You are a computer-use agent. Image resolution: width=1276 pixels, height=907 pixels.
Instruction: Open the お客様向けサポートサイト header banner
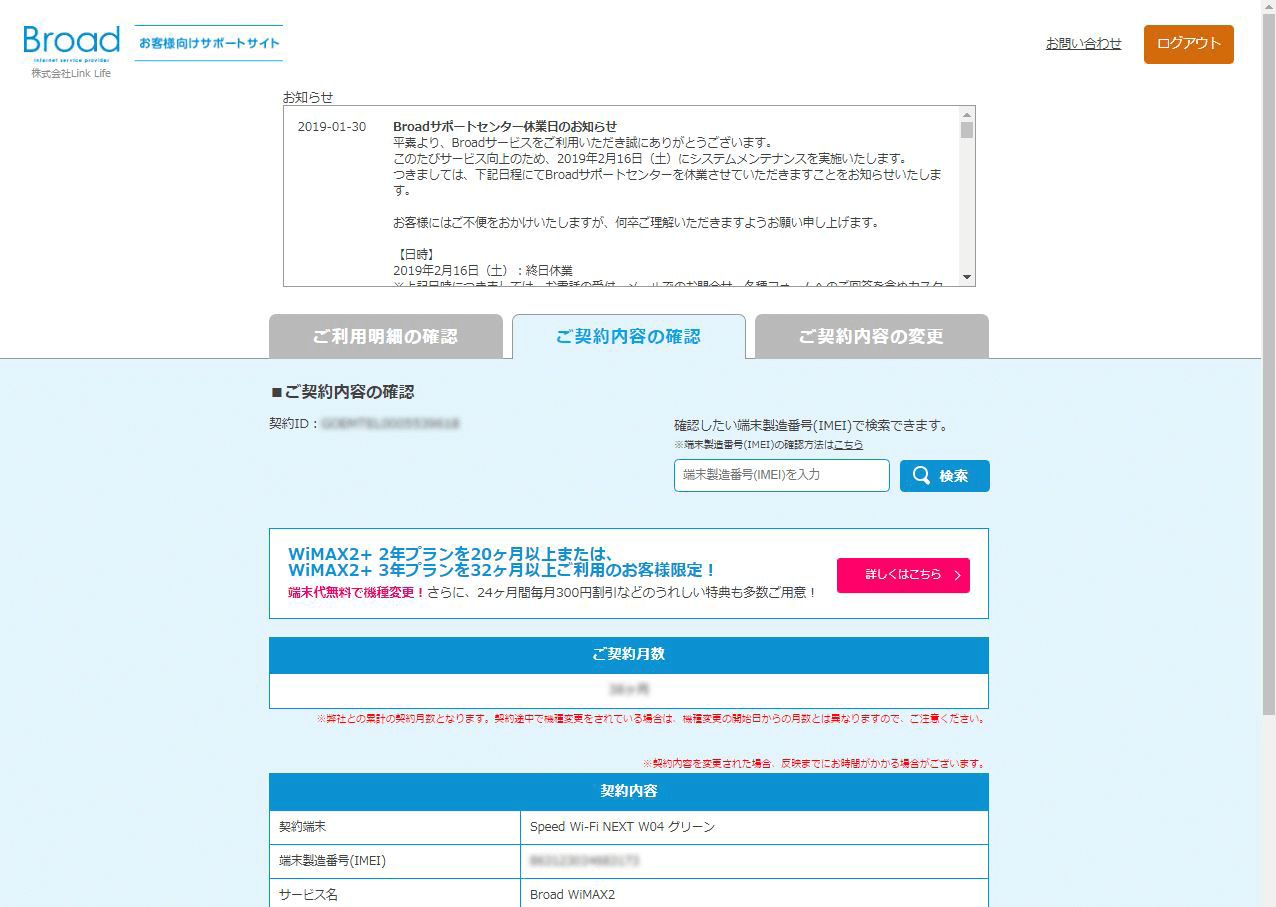click(x=208, y=43)
